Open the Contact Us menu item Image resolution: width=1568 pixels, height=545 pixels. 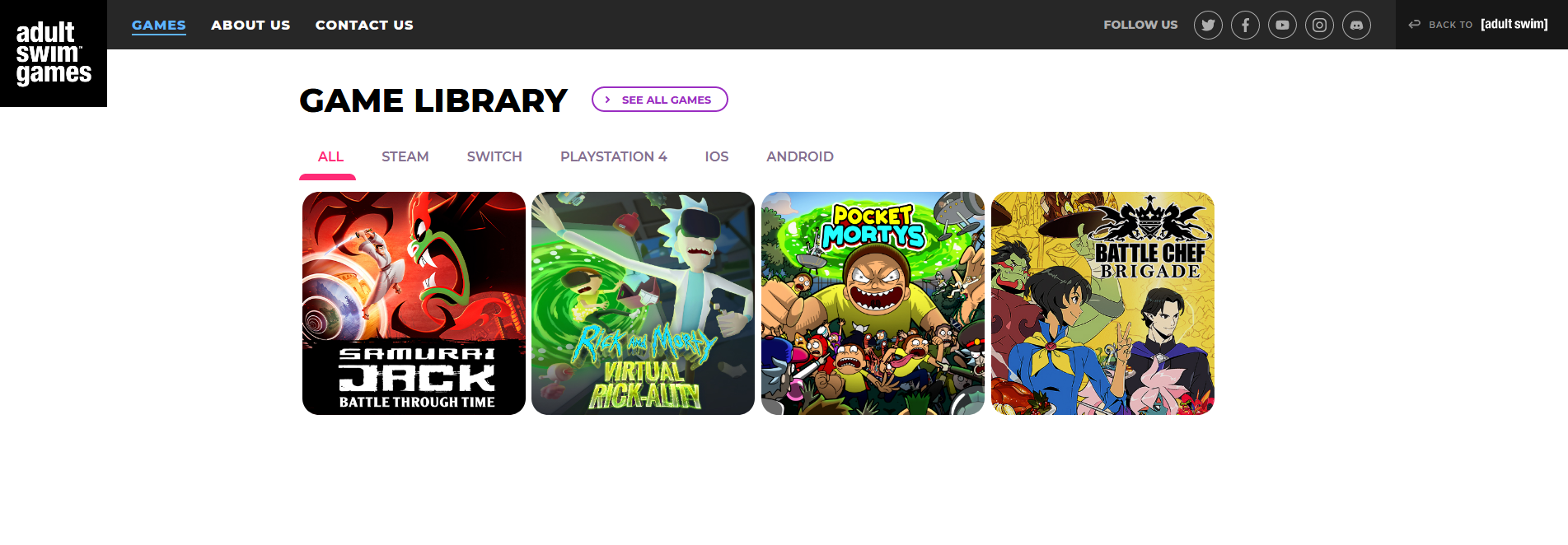[364, 25]
